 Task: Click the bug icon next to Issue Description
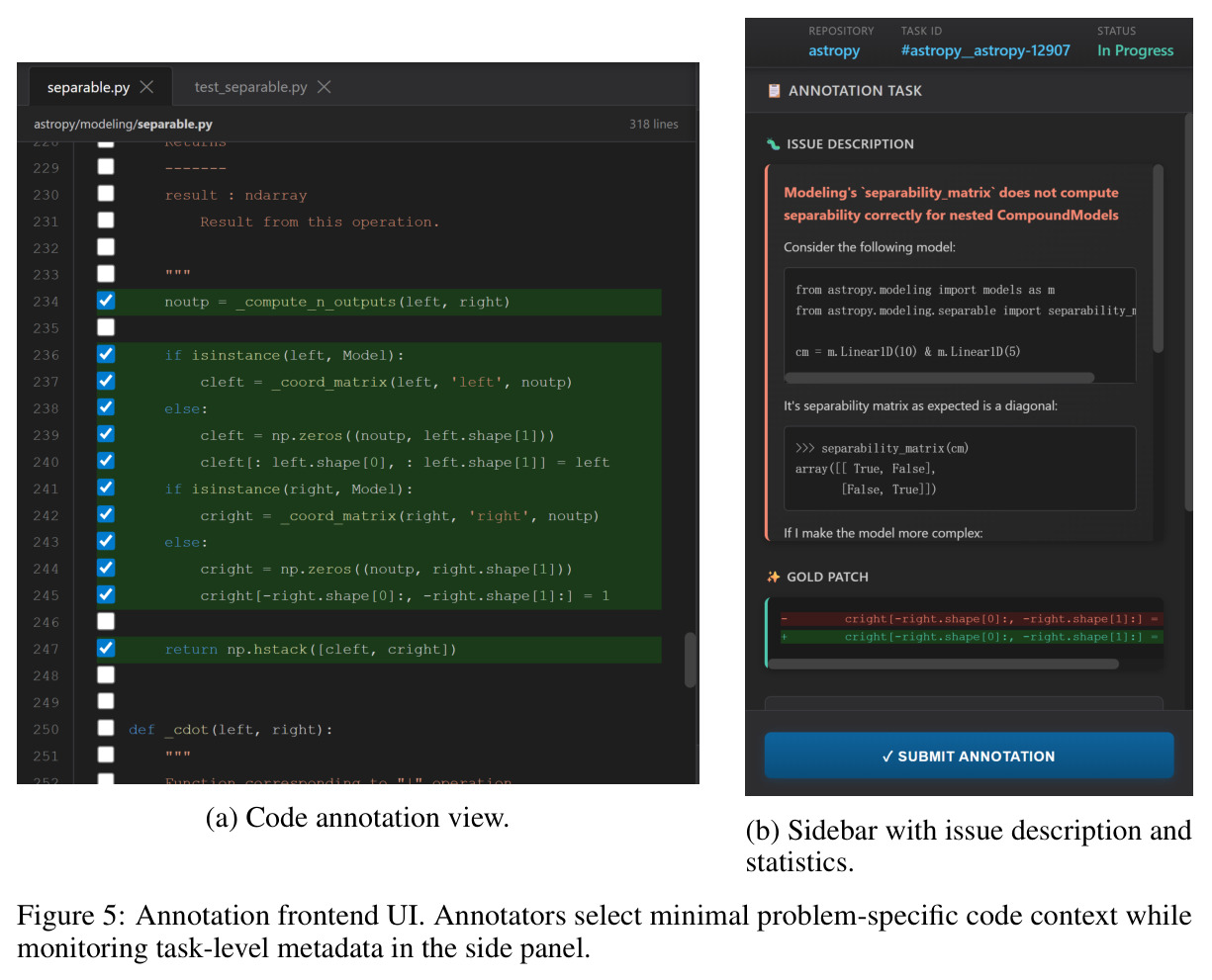773,144
